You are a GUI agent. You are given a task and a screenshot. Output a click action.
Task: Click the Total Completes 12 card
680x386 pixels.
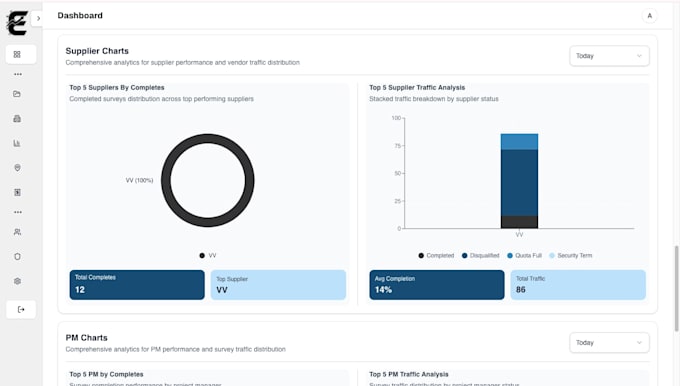point(137,285)
